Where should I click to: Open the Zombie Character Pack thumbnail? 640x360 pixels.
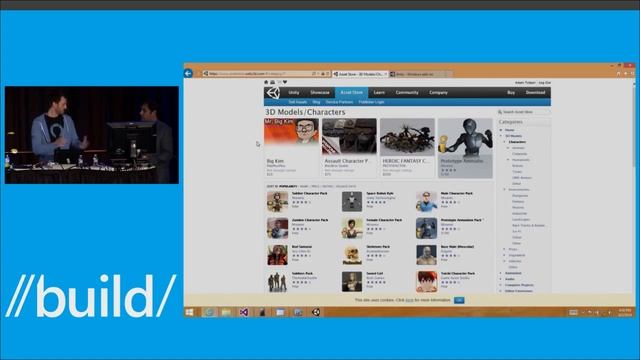pos(278,228)
